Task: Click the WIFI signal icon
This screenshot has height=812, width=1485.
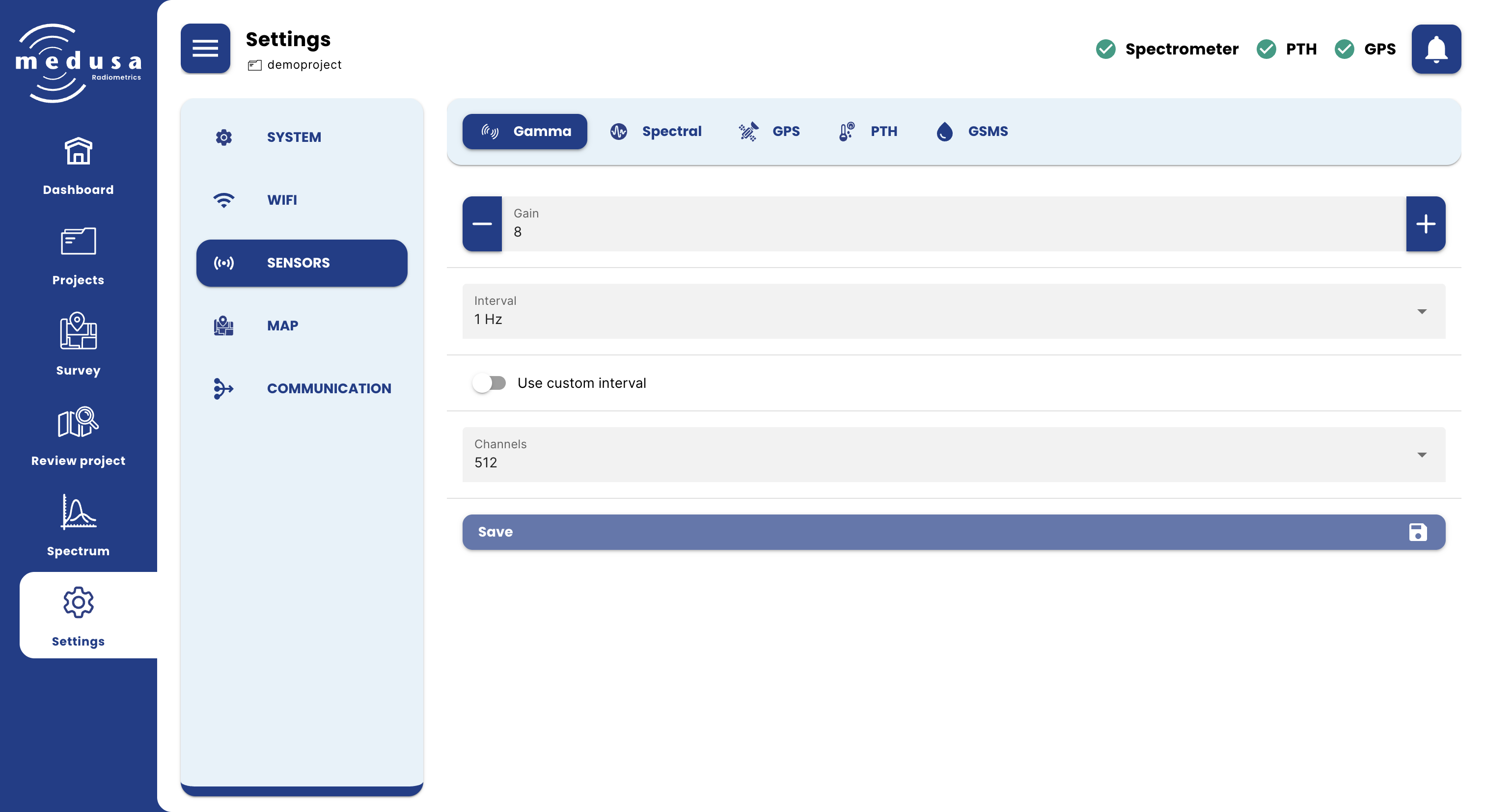Action: click(x=223, y=200)
